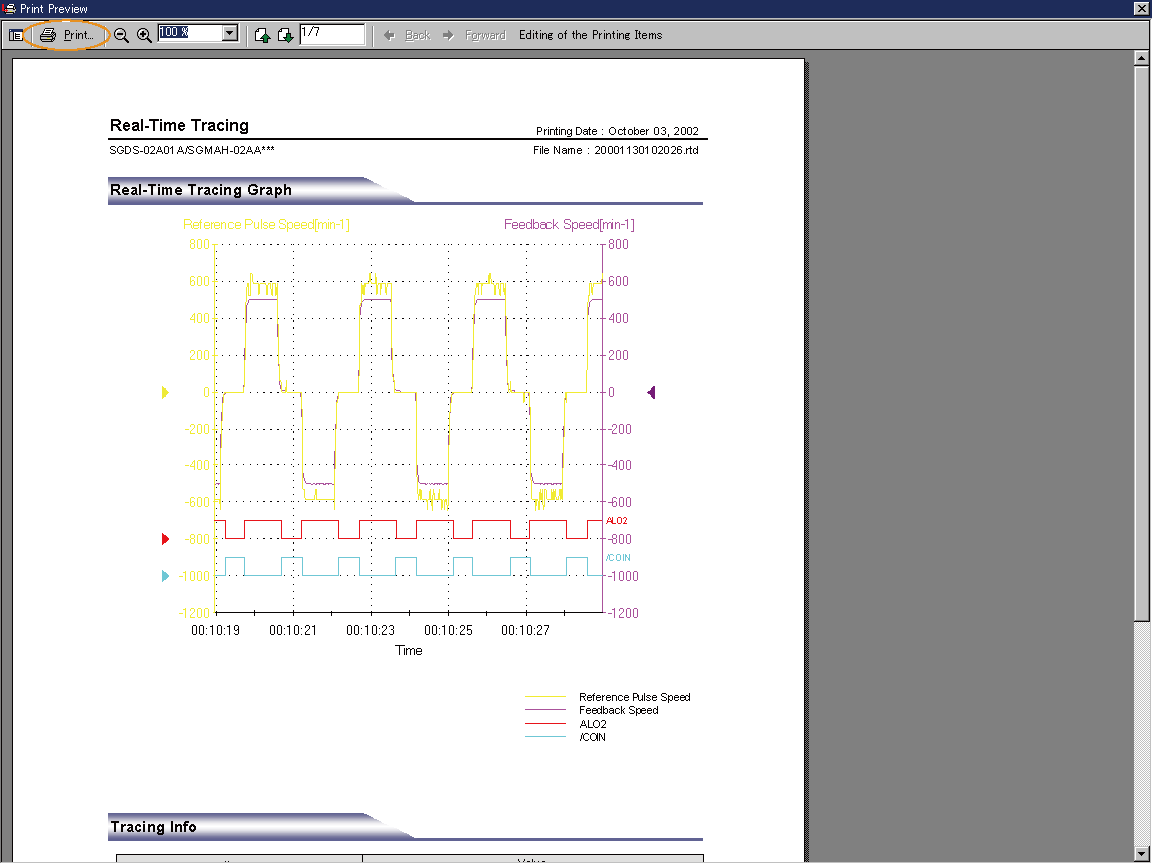Click the page number field showing 1/7
1152x864 pixels.
[x=331, y=34]
